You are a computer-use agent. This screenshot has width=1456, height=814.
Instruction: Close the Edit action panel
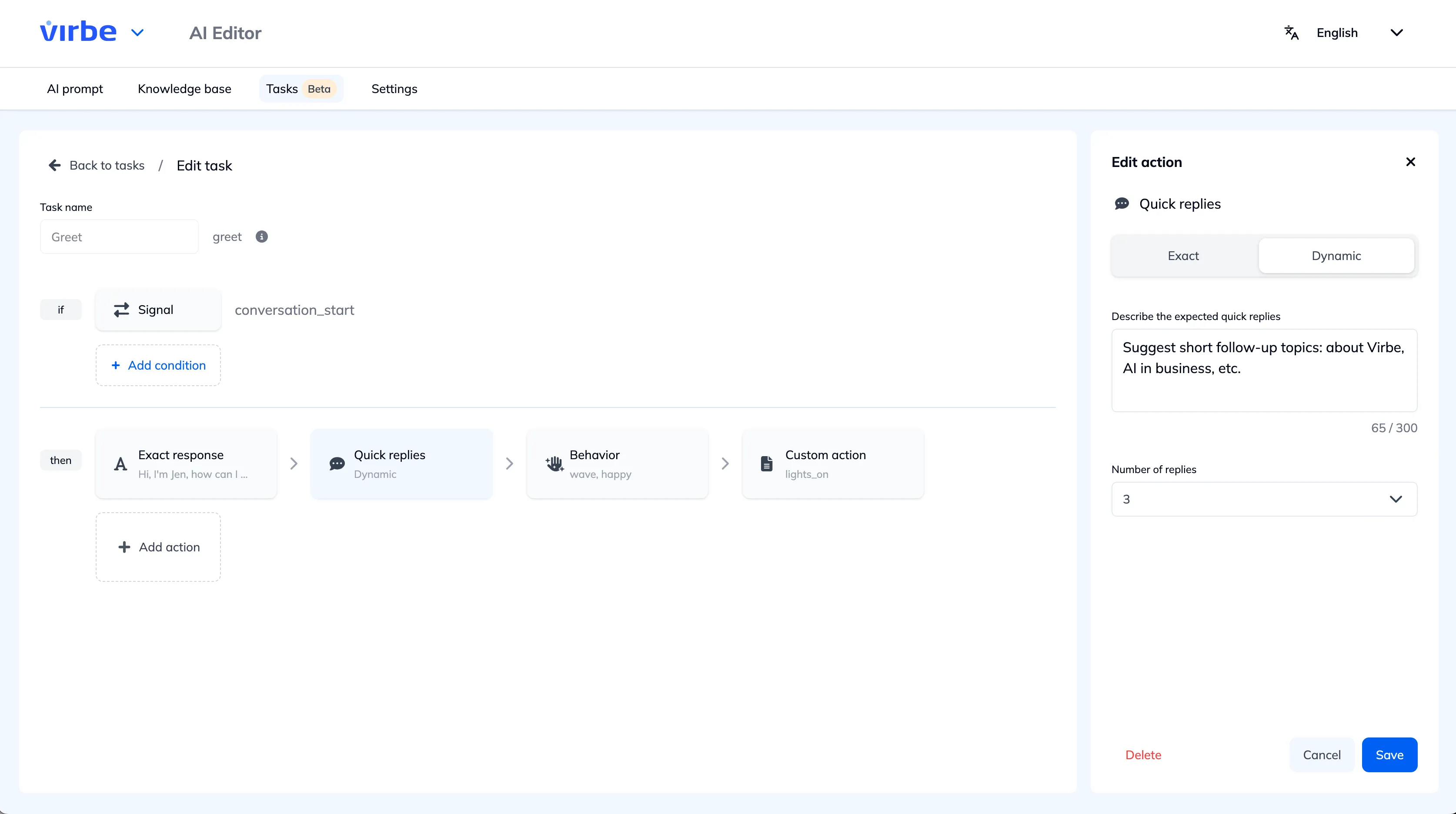pyautogui.click(x=1410, y=162)
